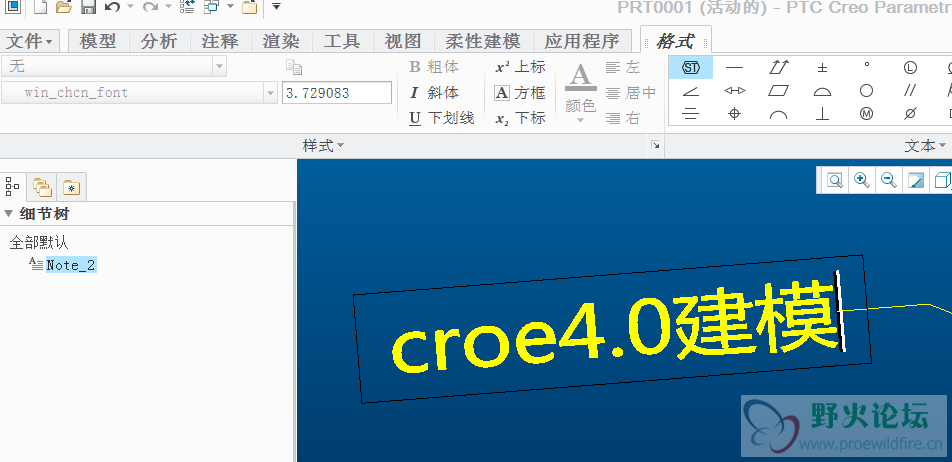Insert the circularity circle symbol
952x462 pixels.
click(x=866, y=91)
